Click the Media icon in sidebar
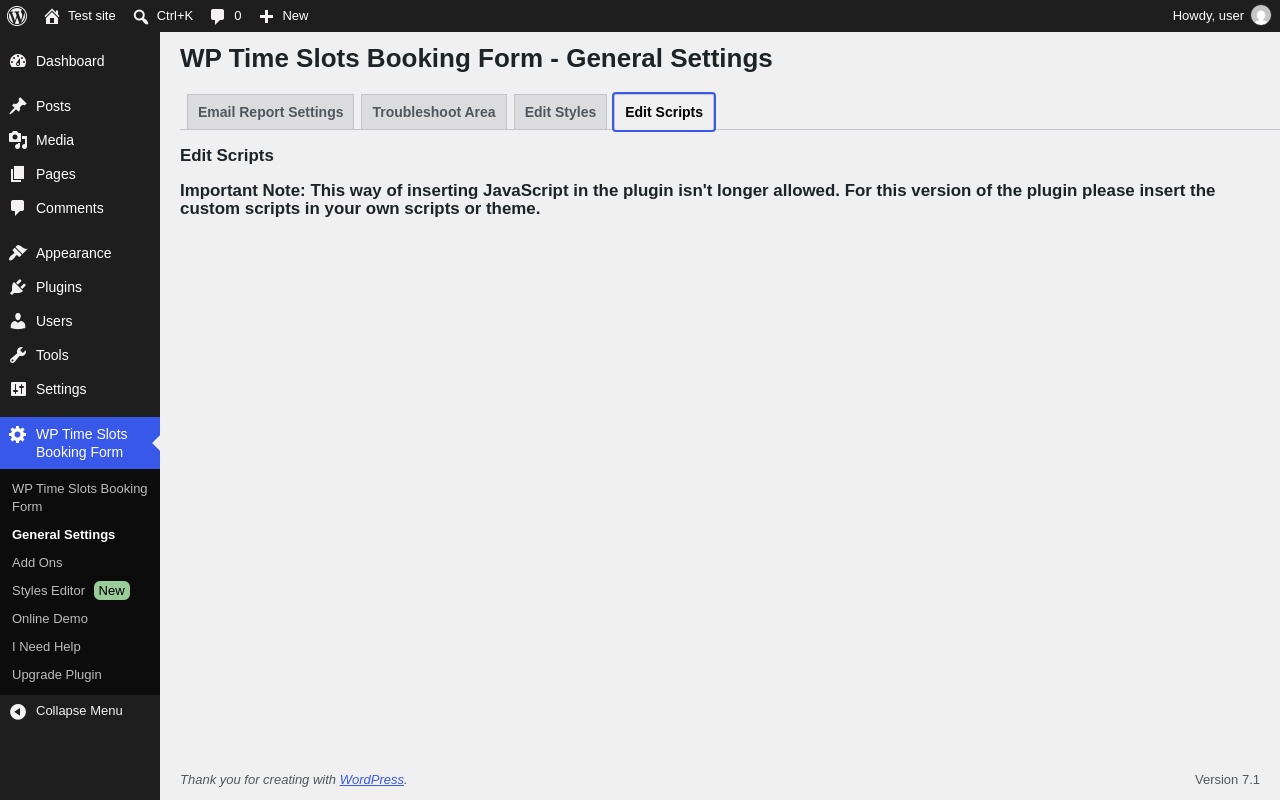Viewport: 1280px width, 800px height. pos(18,140)
